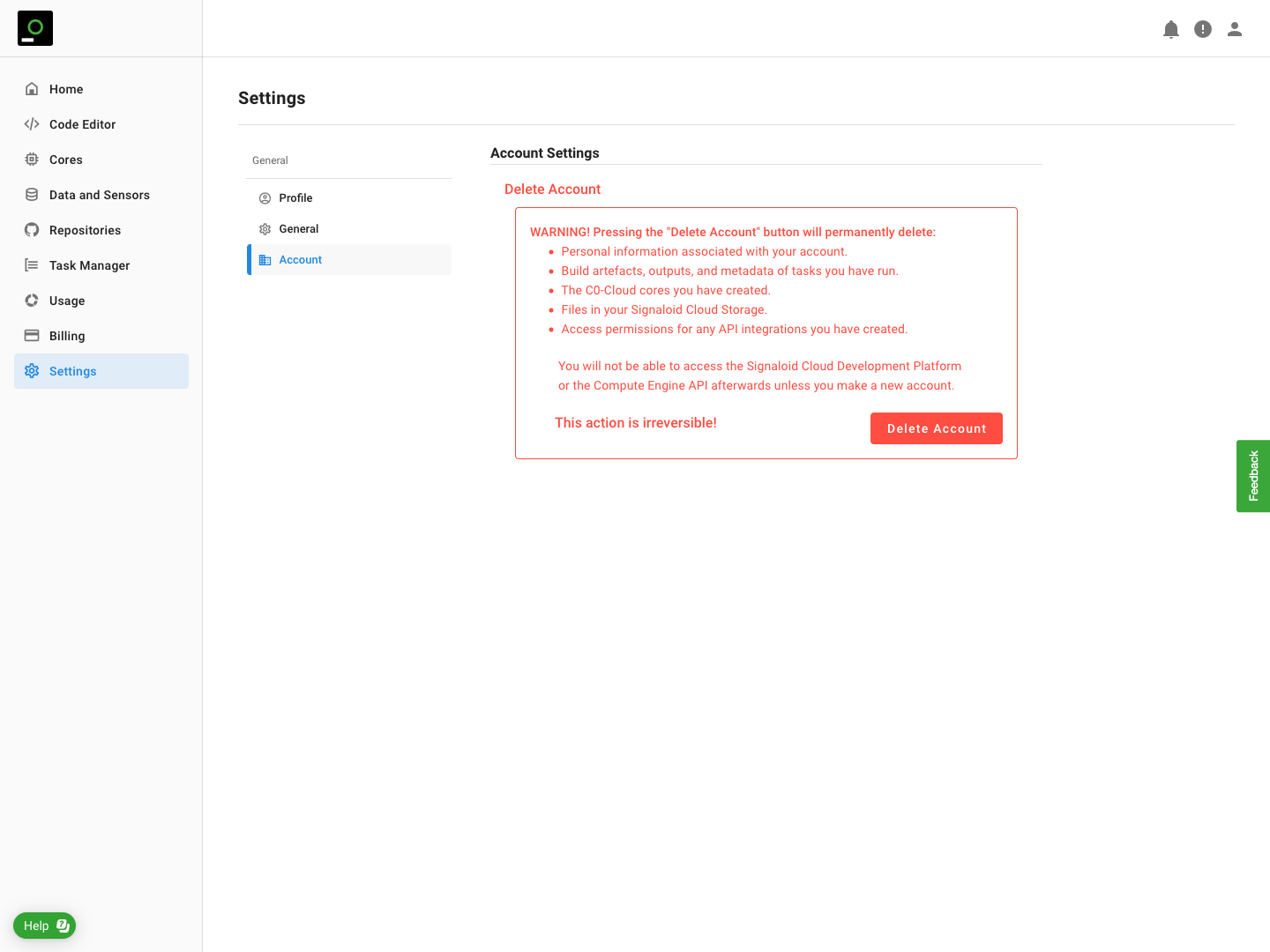Select Settings in the left sidebar

[73, 371]
